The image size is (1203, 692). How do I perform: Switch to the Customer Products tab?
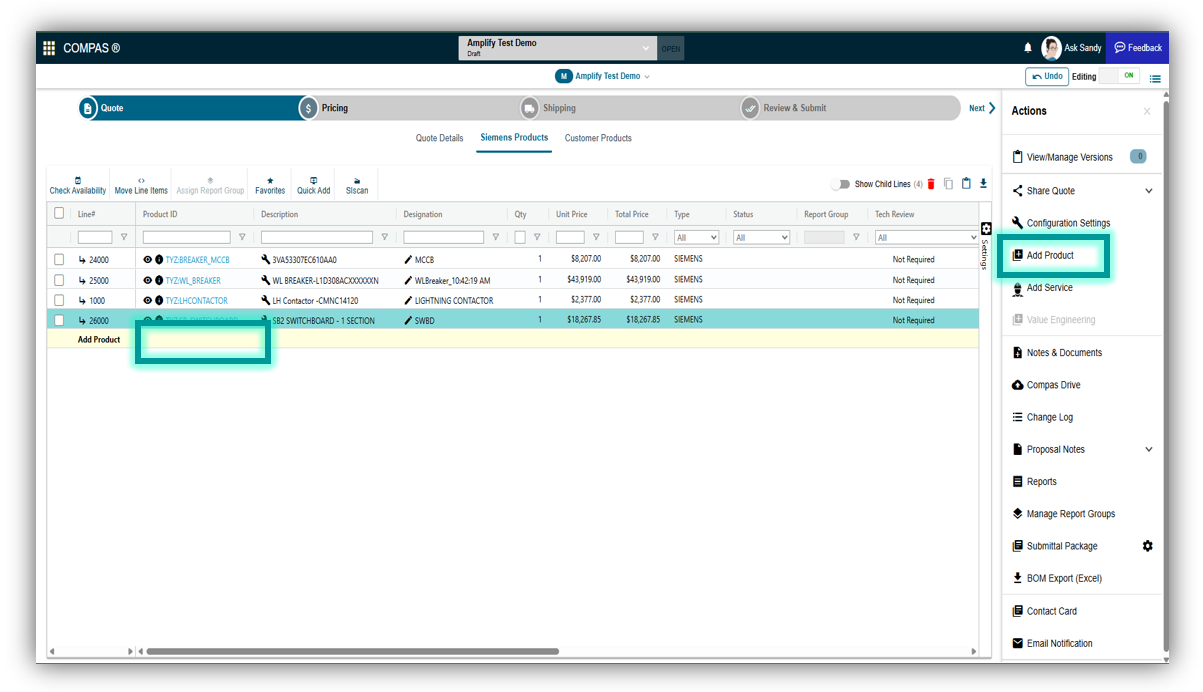coord(598,138)
